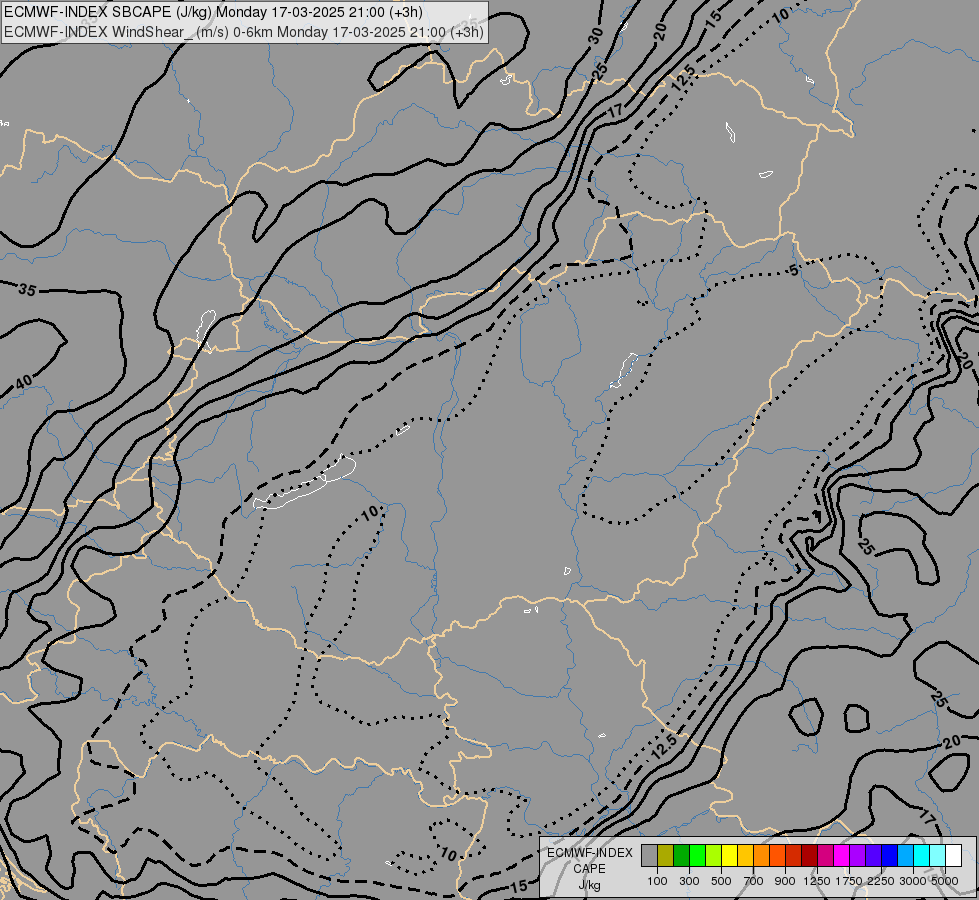Select the bright green legend swatch
This screenshot has height=900, width=979.
coord(697,855)
